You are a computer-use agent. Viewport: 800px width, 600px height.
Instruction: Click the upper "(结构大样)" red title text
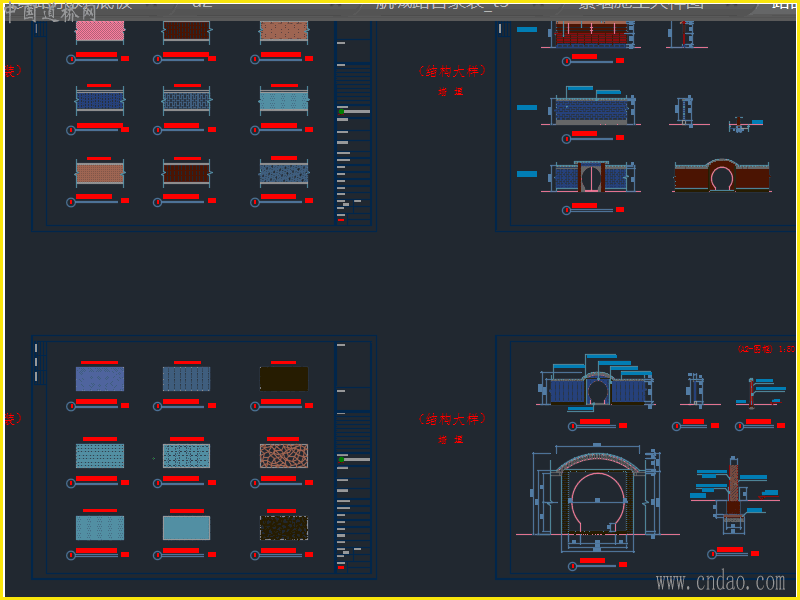pos(451,71)
